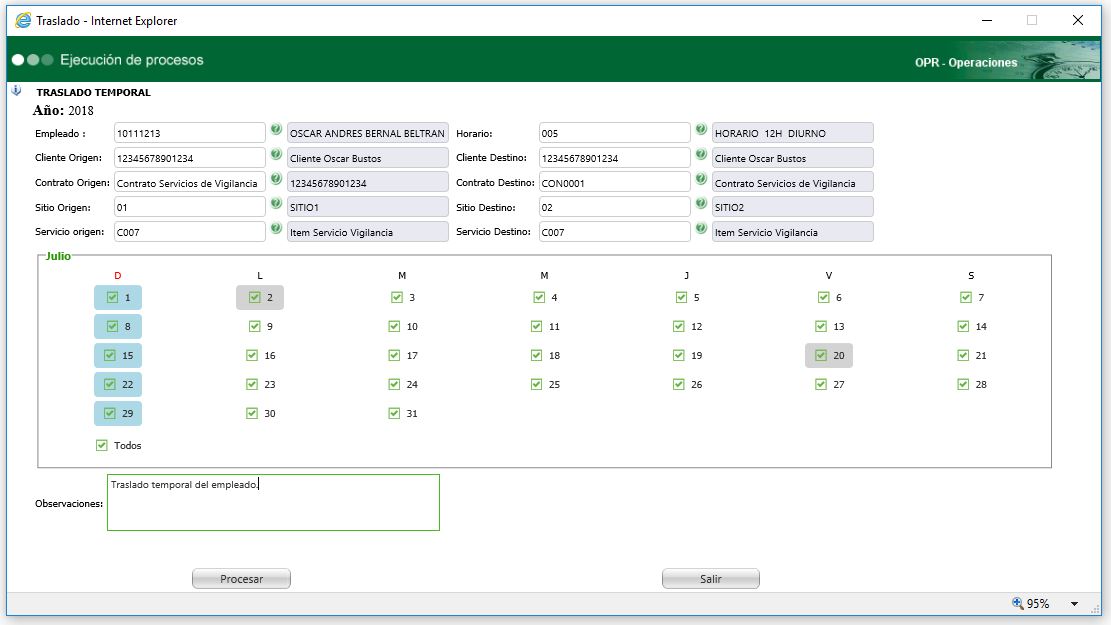This screenshot has height=625, width=1111.
Task: Uncheck the Todos checkbox
Action: 102,445
